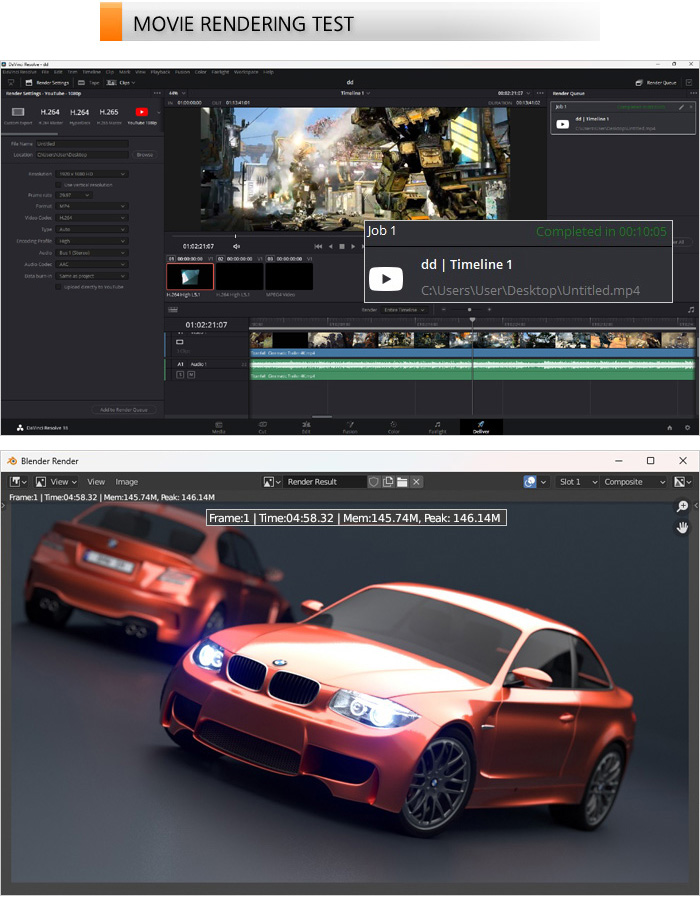The height and width of the screenshot is (899, 700).
Task: Open the Encoding Profile dropdown
Action: [x=92, y=241]
